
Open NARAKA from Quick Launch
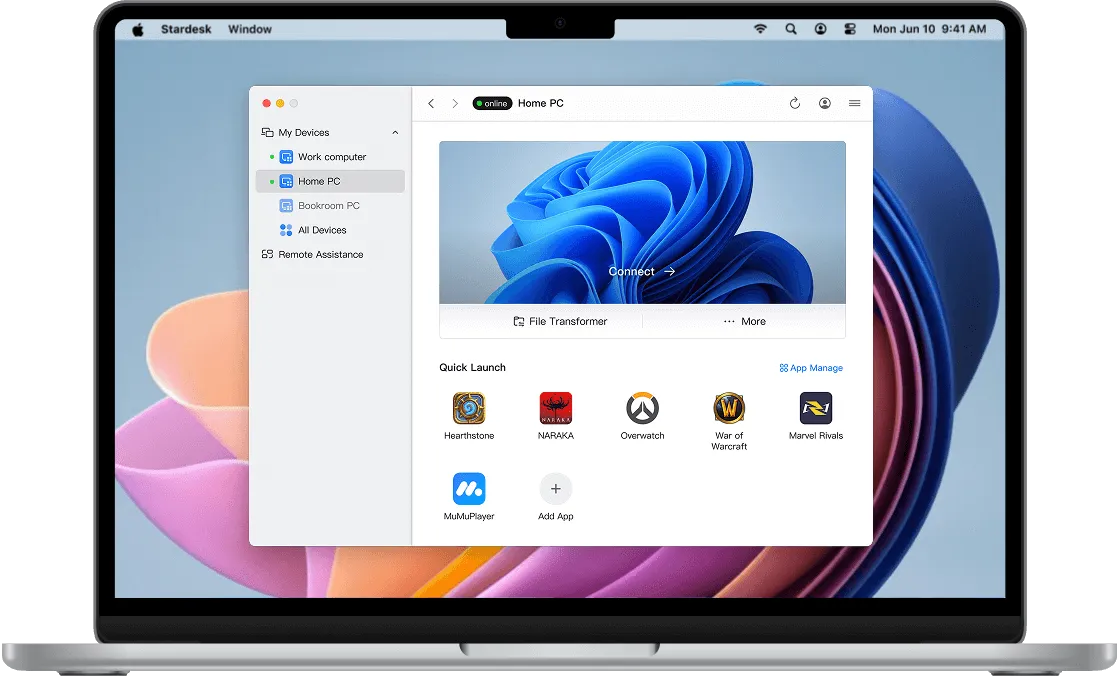(555, 408)
